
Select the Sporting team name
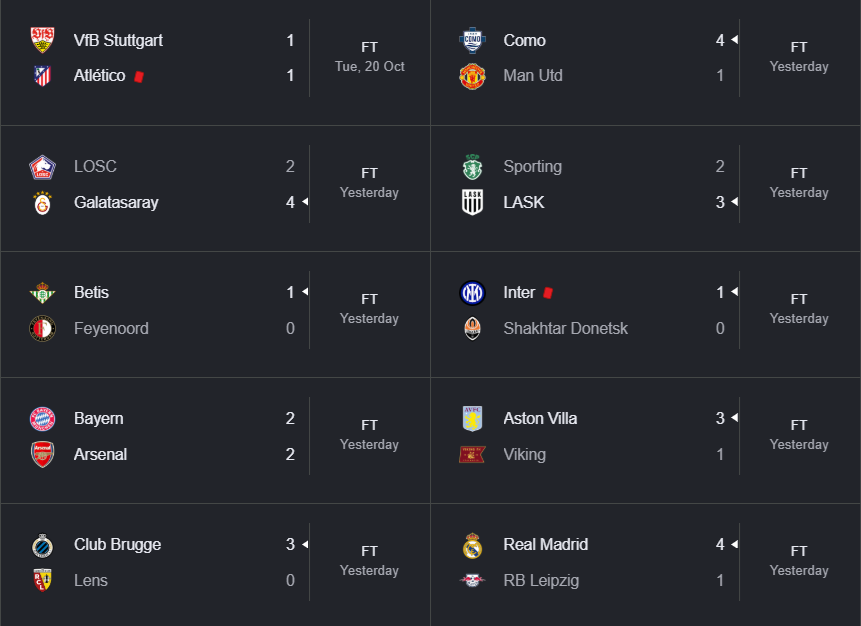point(533,166)
